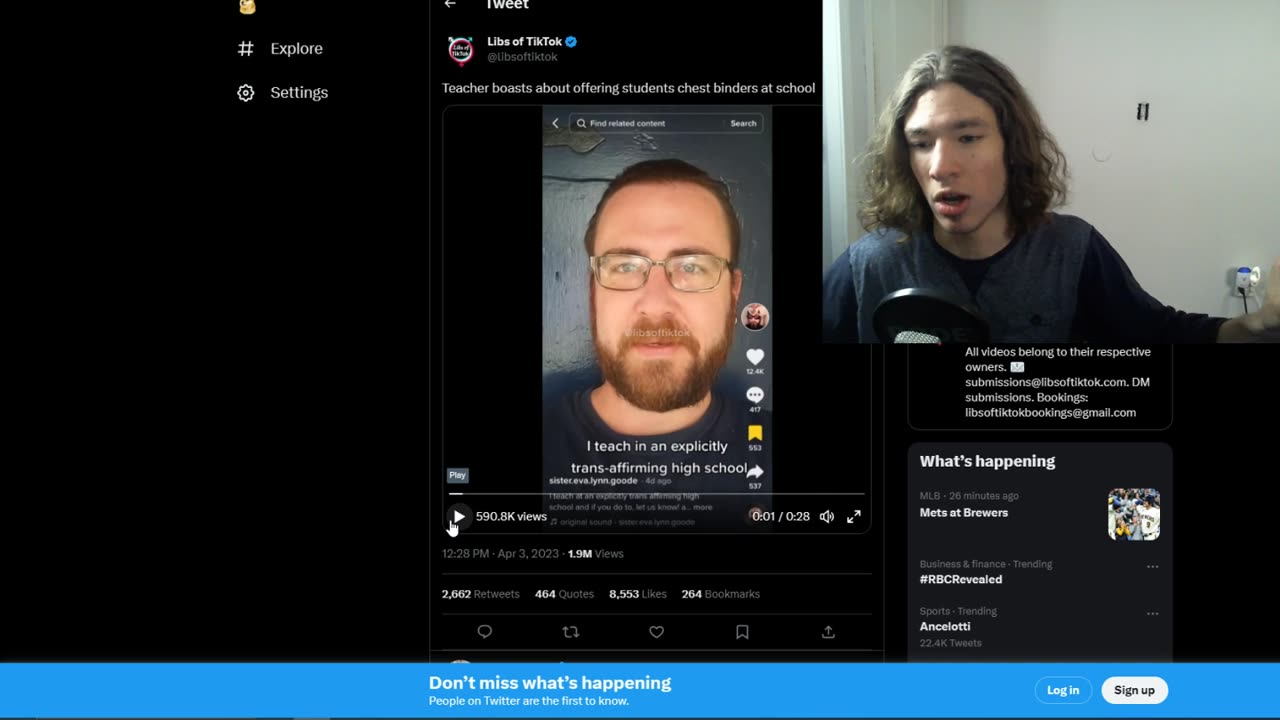Open Settings from the sidebar
1280x720 pixels.
coord(283,92)
